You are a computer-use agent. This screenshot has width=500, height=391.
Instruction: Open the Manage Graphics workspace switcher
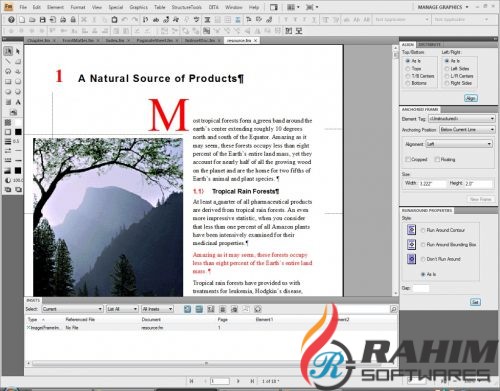(443, 7)
